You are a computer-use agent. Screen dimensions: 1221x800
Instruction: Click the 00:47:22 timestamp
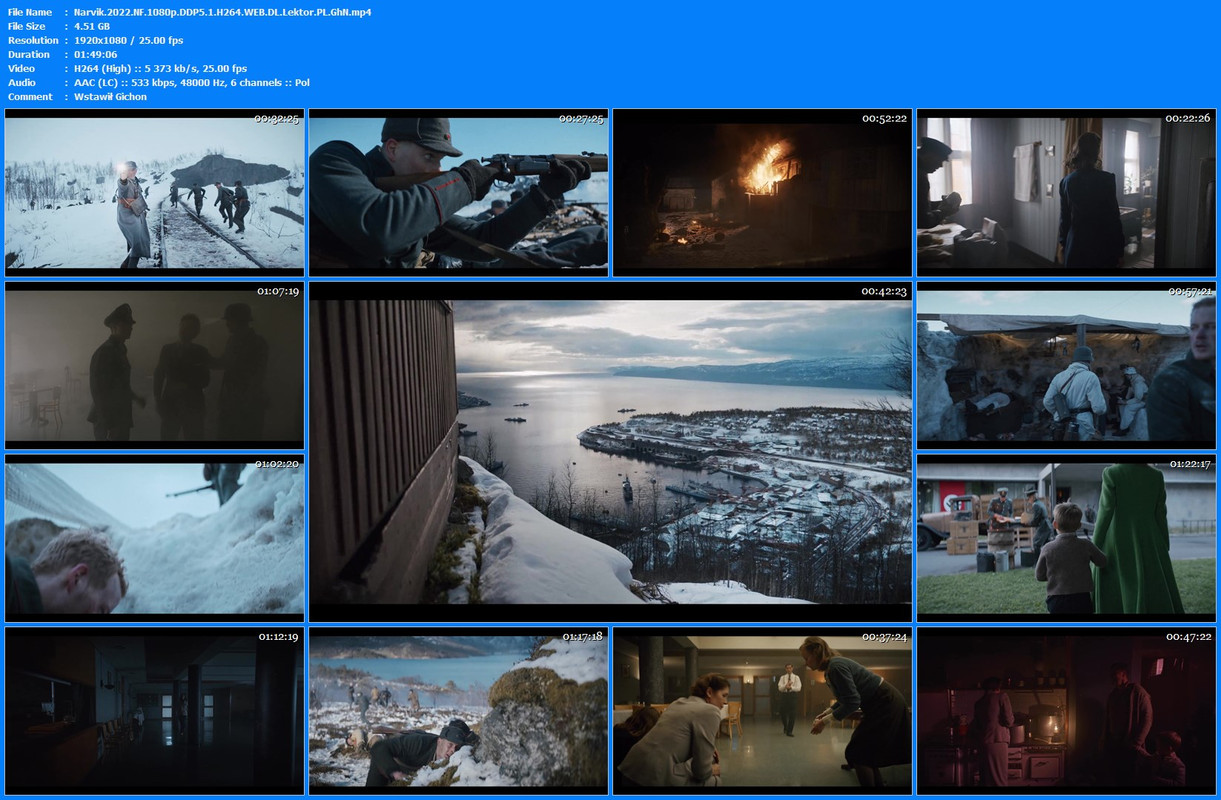1188,636
